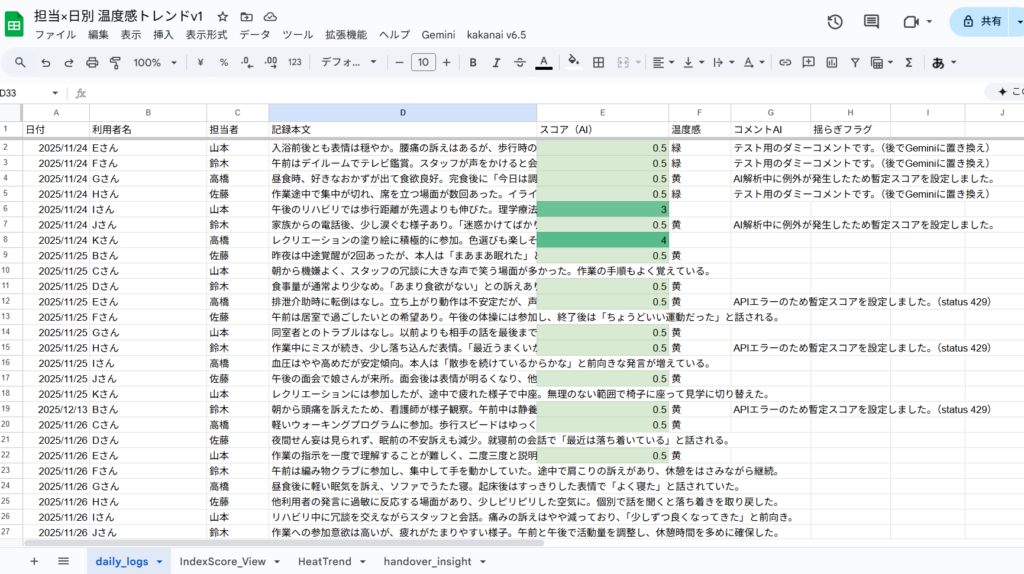Star this spreadsheet document
The height and width of the screenshot is (574, 1024).
[x=222, y=17]
